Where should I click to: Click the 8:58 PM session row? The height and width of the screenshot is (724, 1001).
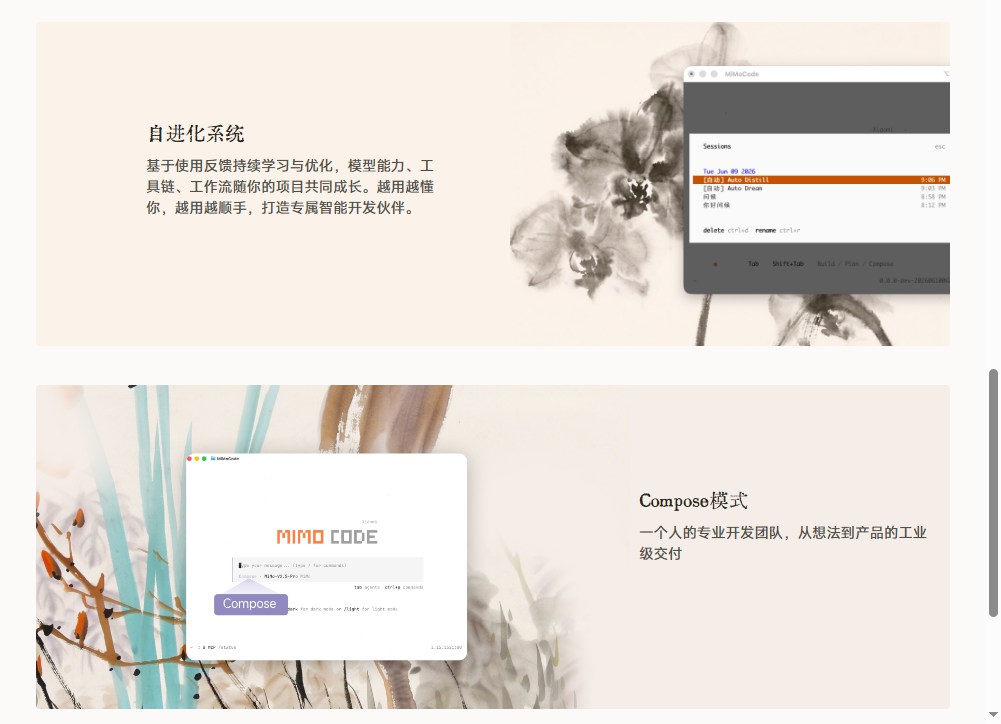[821, 197]
